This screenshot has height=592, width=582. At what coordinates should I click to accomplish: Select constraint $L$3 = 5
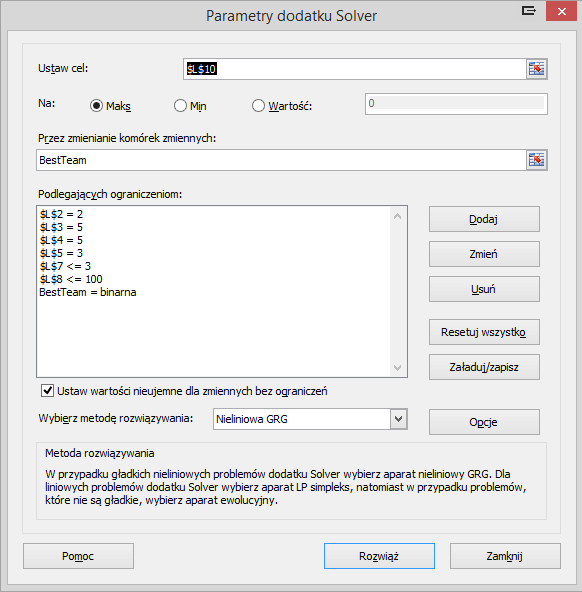[61, 227]
